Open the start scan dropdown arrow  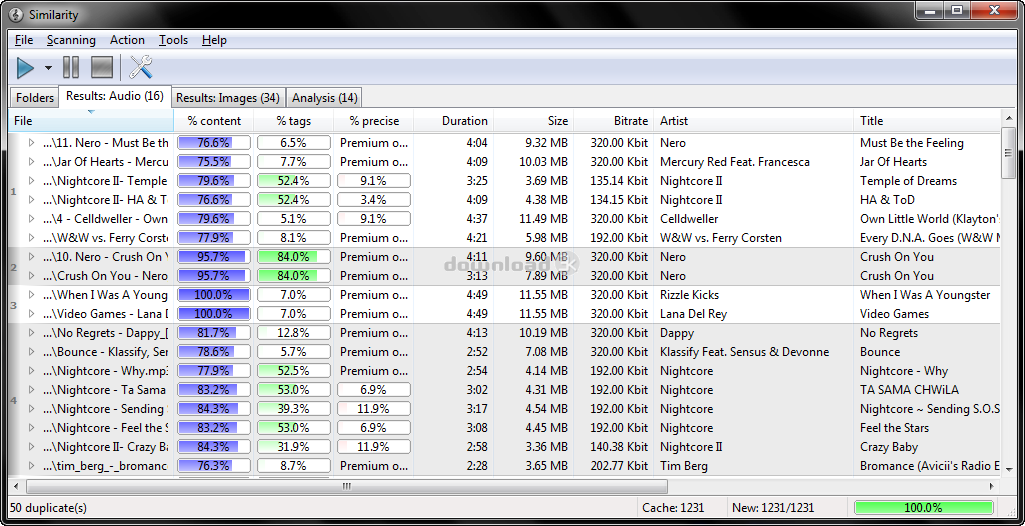point(48,68)
